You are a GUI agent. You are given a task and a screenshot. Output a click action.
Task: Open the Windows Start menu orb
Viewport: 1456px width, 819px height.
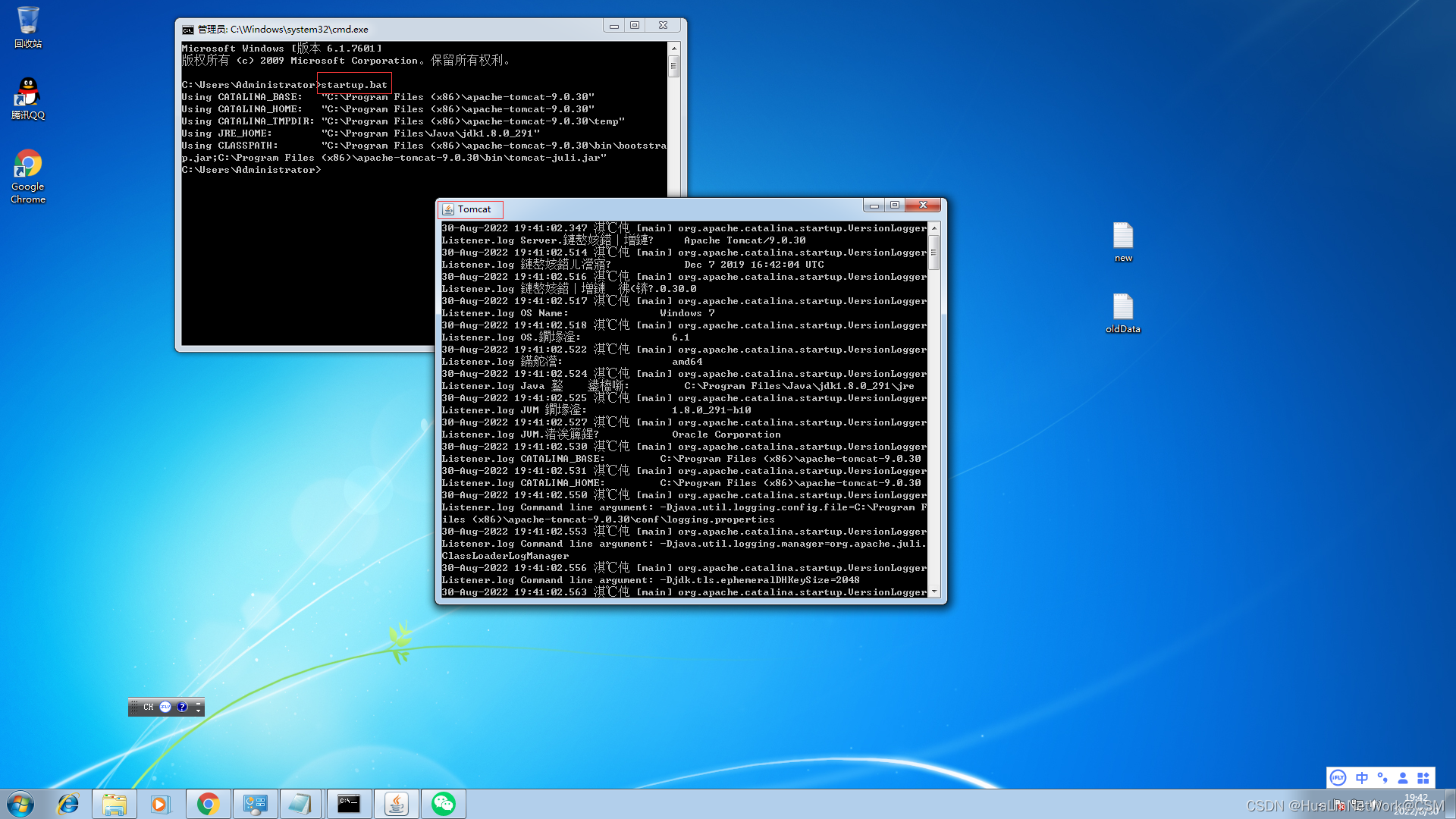20,804
